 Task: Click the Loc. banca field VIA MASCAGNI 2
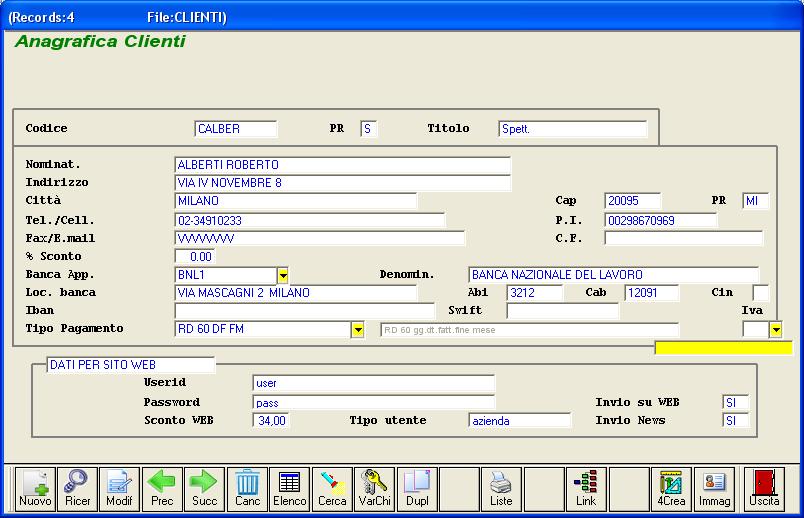[x=296, y=293]
